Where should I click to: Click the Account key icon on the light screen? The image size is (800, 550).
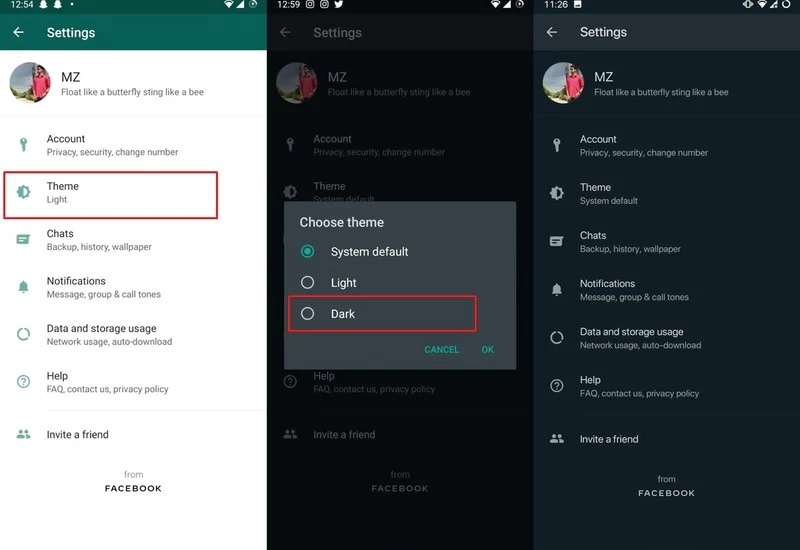(x=24, y=145)
